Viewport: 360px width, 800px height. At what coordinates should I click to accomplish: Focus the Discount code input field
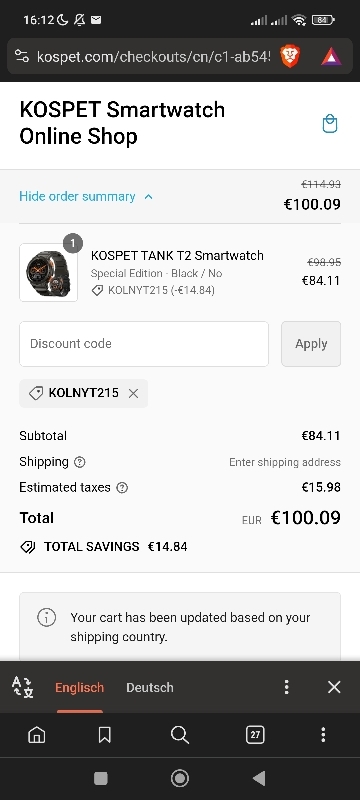click(144, 344)
